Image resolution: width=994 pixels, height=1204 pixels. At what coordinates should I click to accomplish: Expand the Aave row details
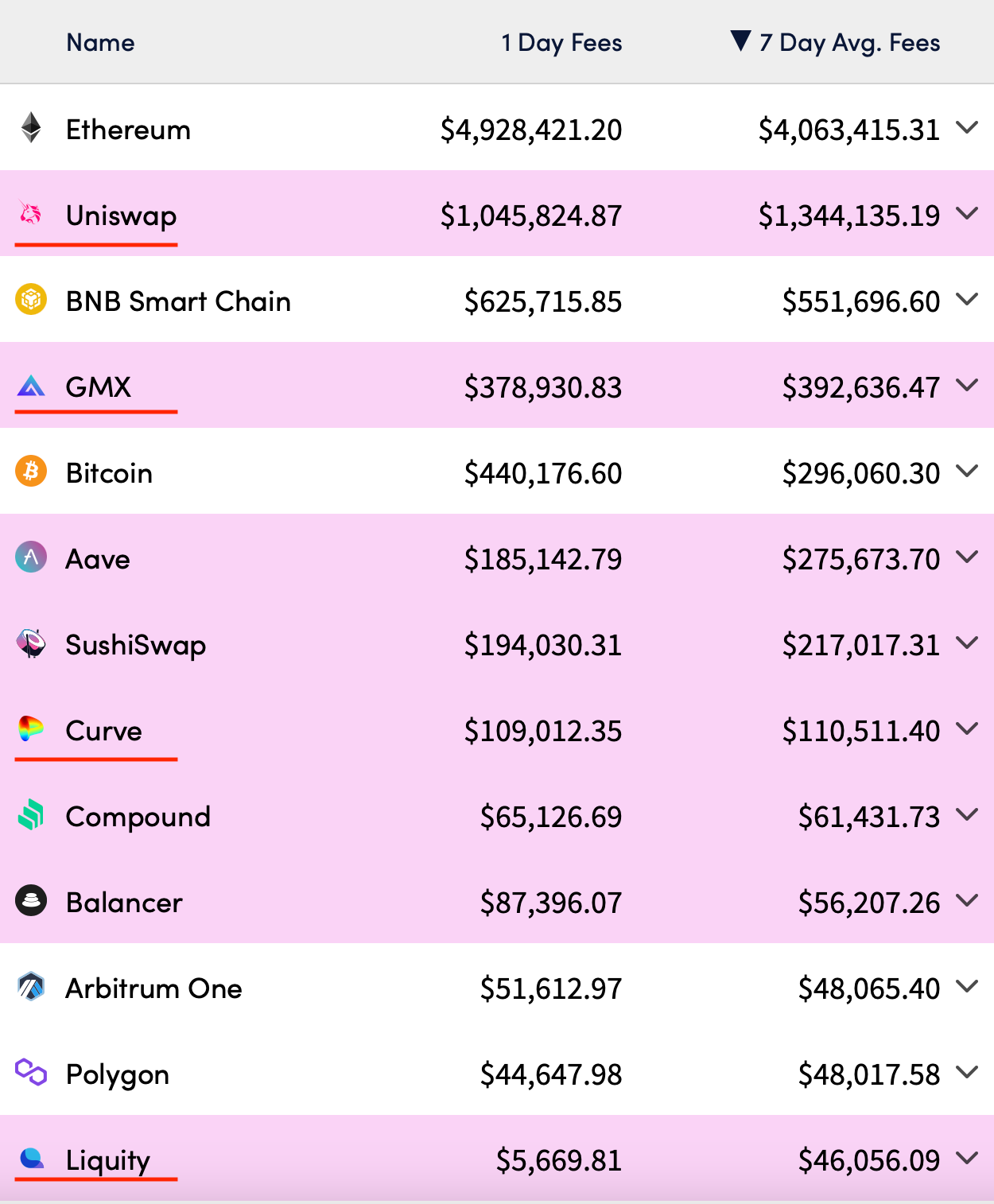click(967, 557)
